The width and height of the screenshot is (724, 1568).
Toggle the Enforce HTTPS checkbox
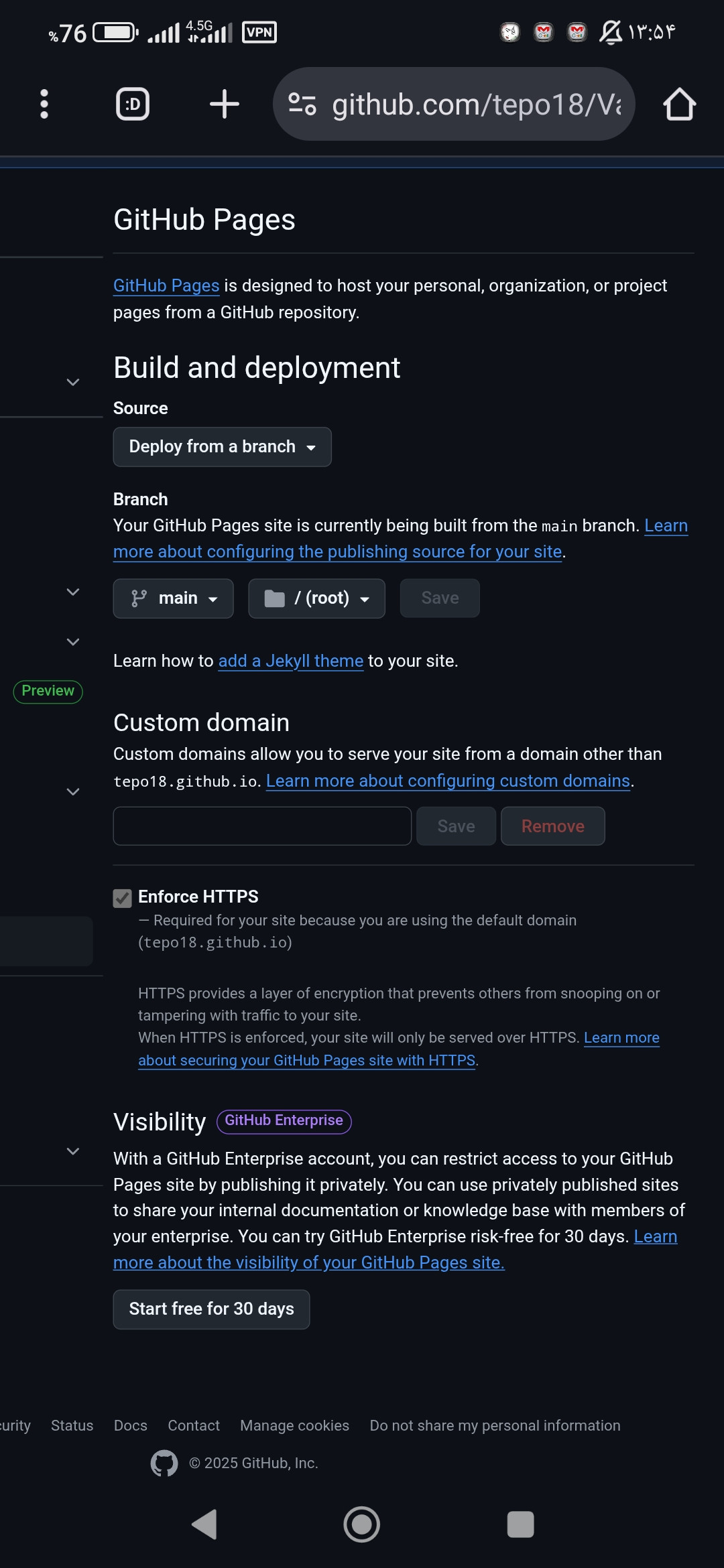122,899
